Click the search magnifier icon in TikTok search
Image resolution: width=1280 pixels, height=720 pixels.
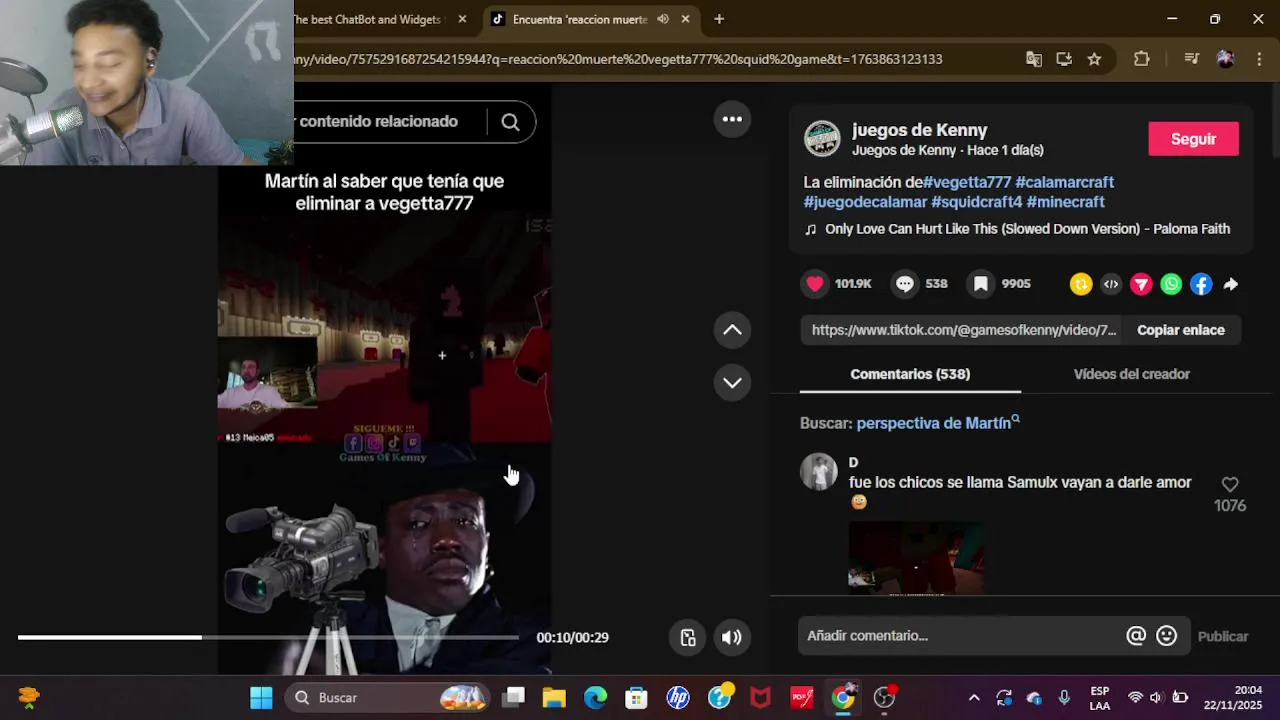(x=510, y=122)
